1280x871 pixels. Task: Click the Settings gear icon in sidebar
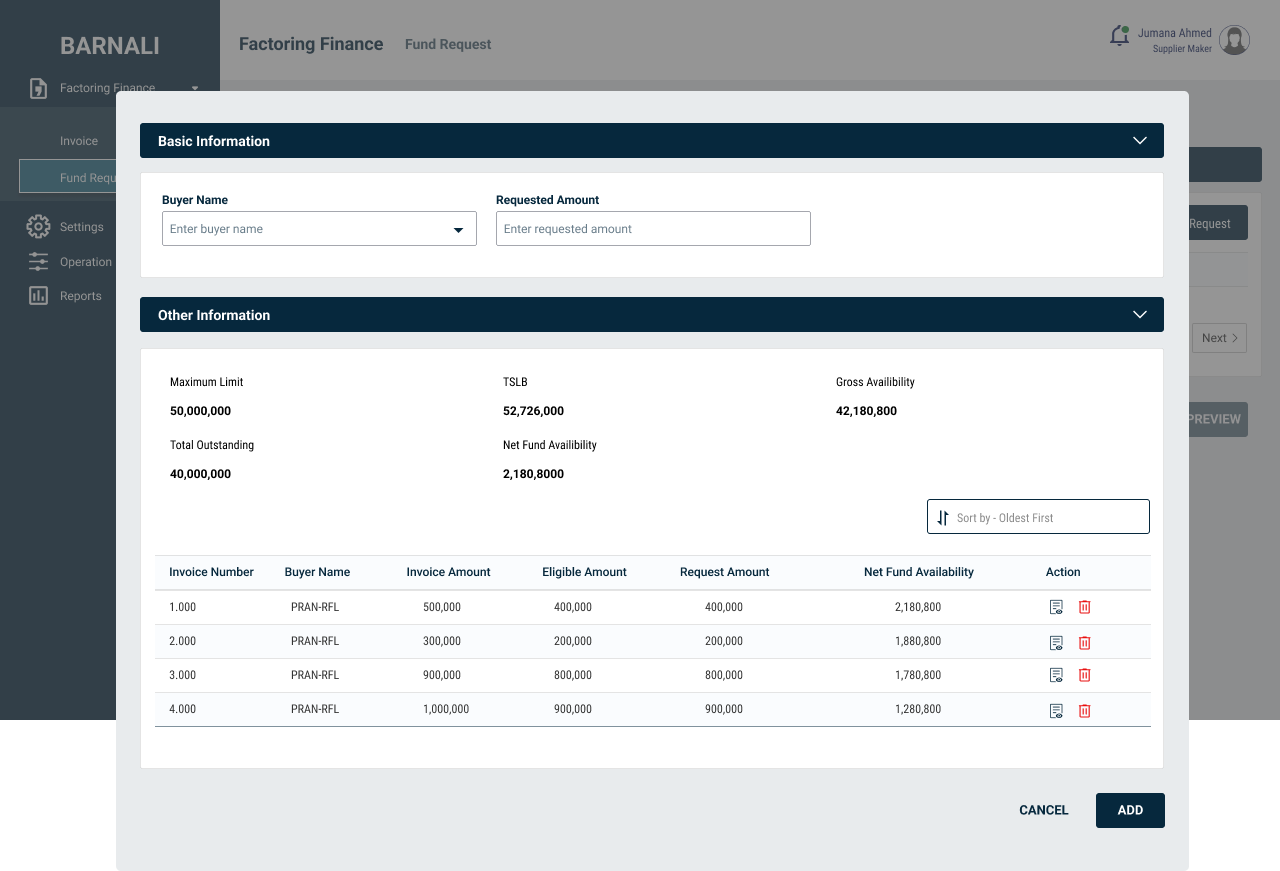coord(38,227)
